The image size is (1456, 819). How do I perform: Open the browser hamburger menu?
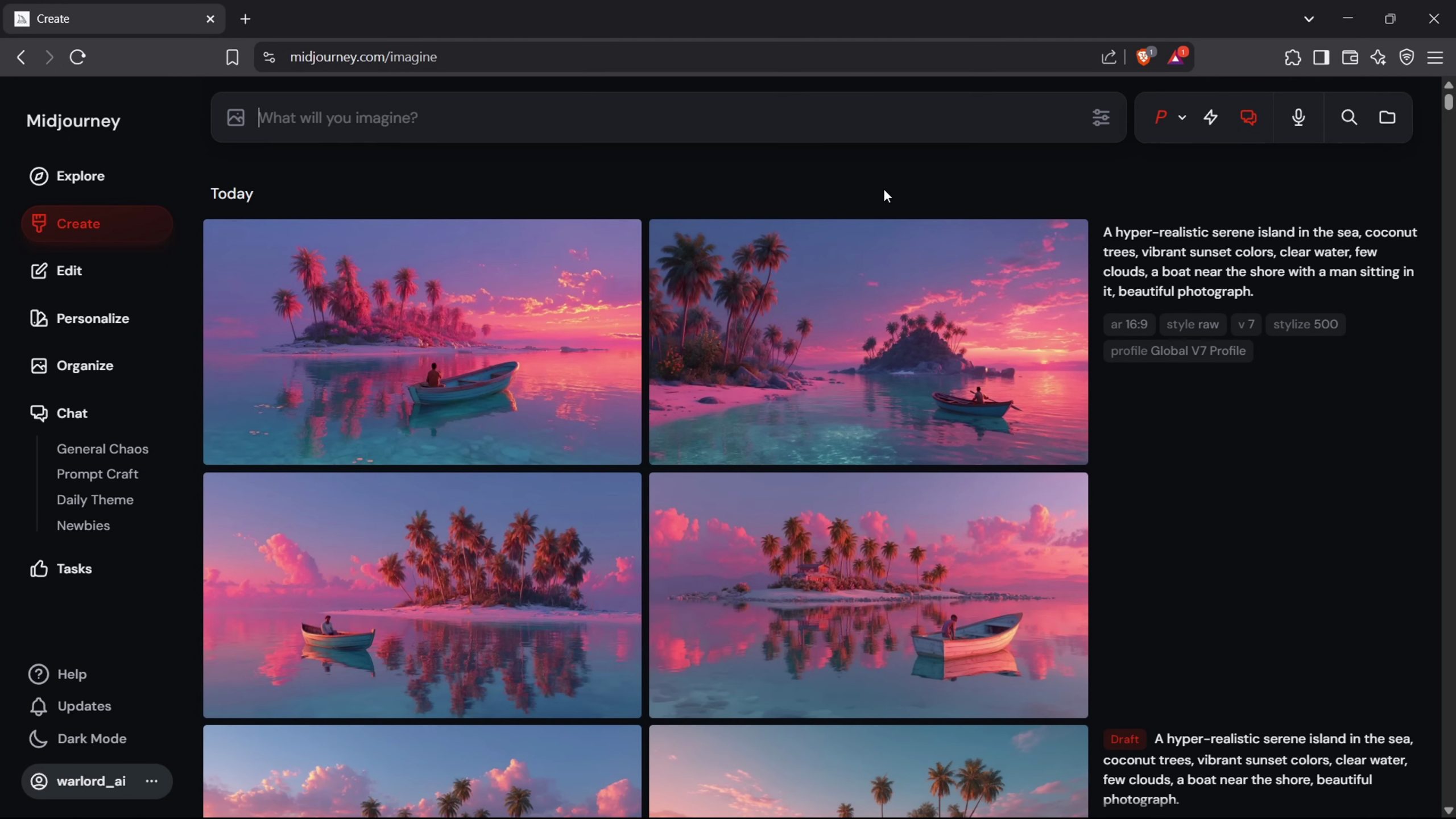click(x=1435, y=57)
